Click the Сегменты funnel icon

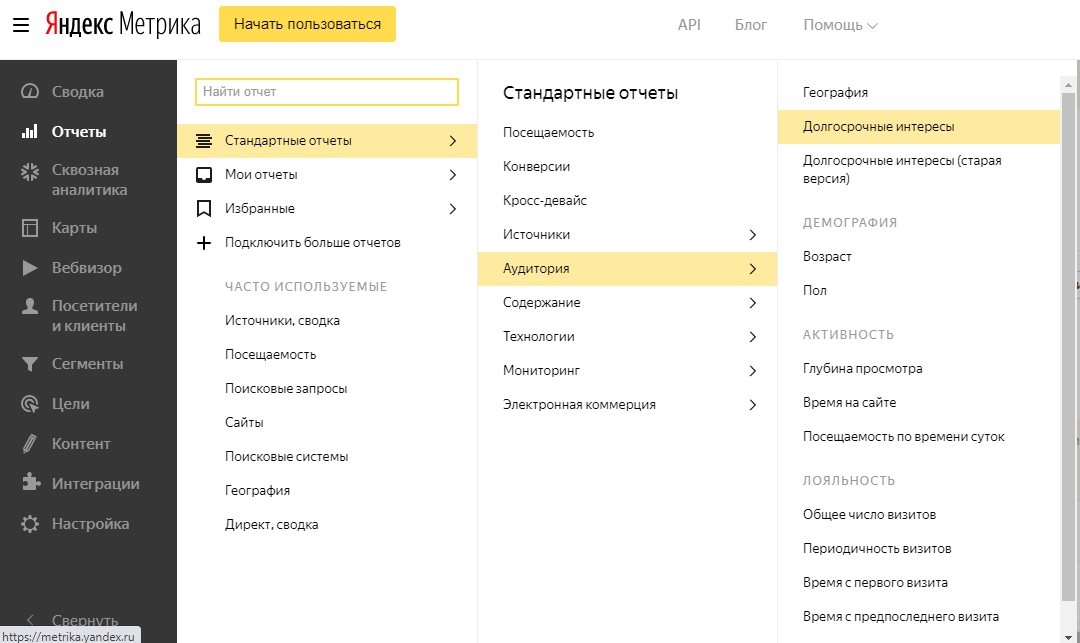coord(30,363)
